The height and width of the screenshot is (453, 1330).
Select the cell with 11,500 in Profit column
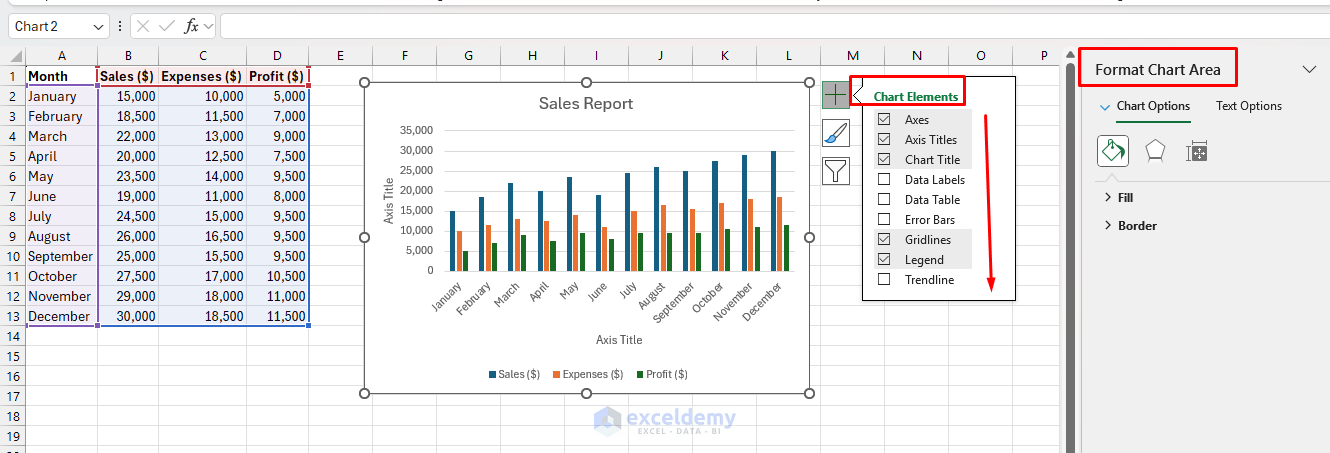coord(277,316)
